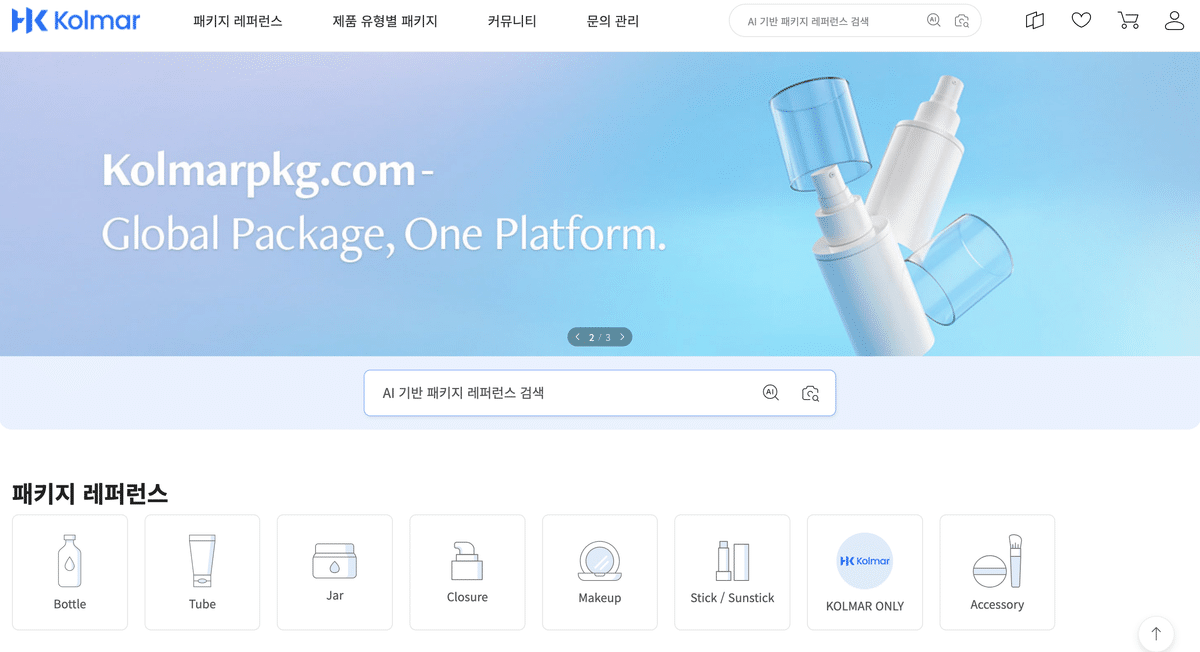Focus the main AI 기반 패키지 레퍼런스 검색 field
Viewport: 1200px width, 652px height.
click(599, 393)
